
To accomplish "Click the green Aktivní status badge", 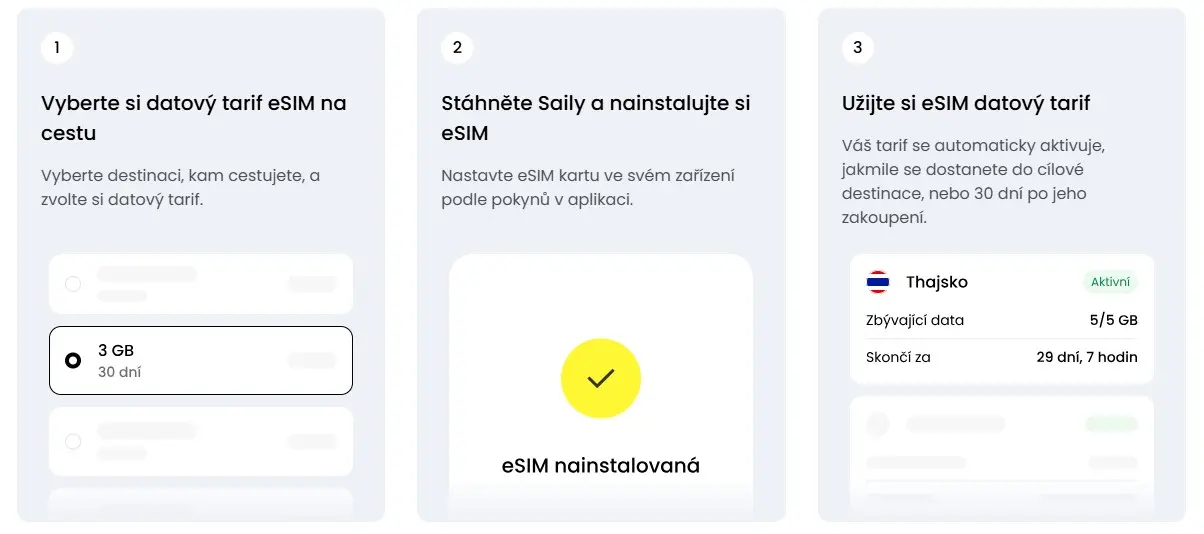I will 1110,282.
